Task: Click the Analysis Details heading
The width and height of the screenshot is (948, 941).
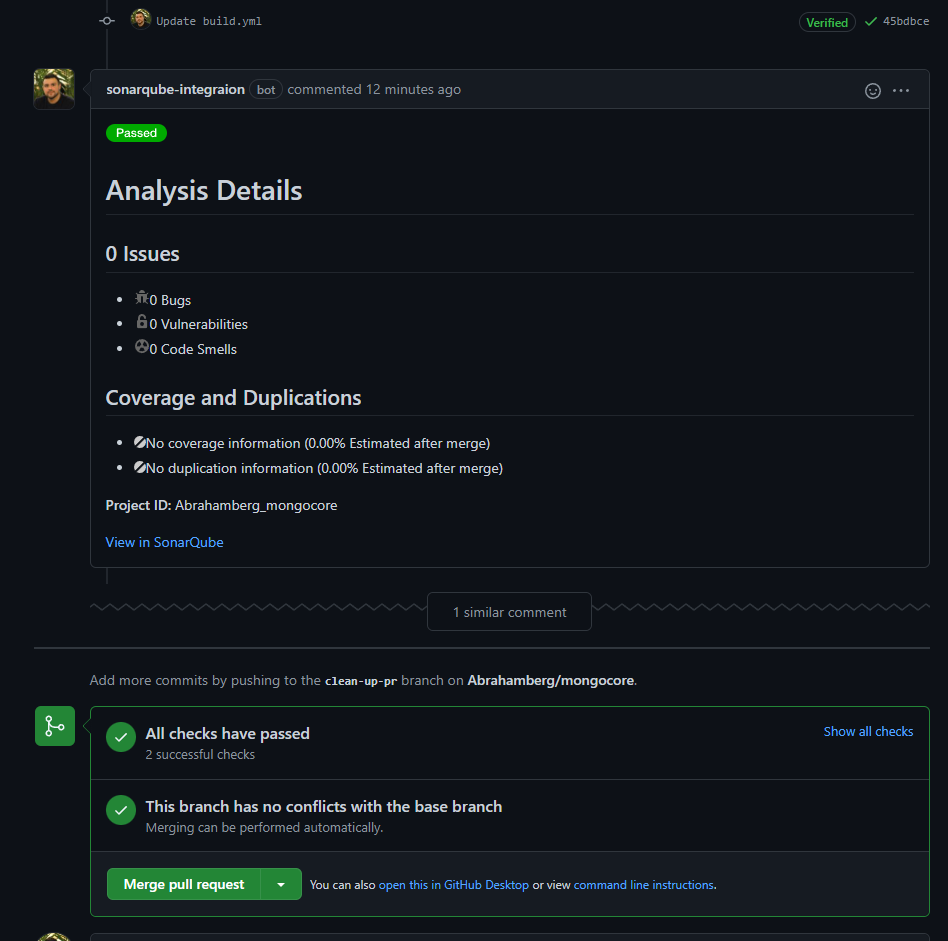Action: coord(204,190)
